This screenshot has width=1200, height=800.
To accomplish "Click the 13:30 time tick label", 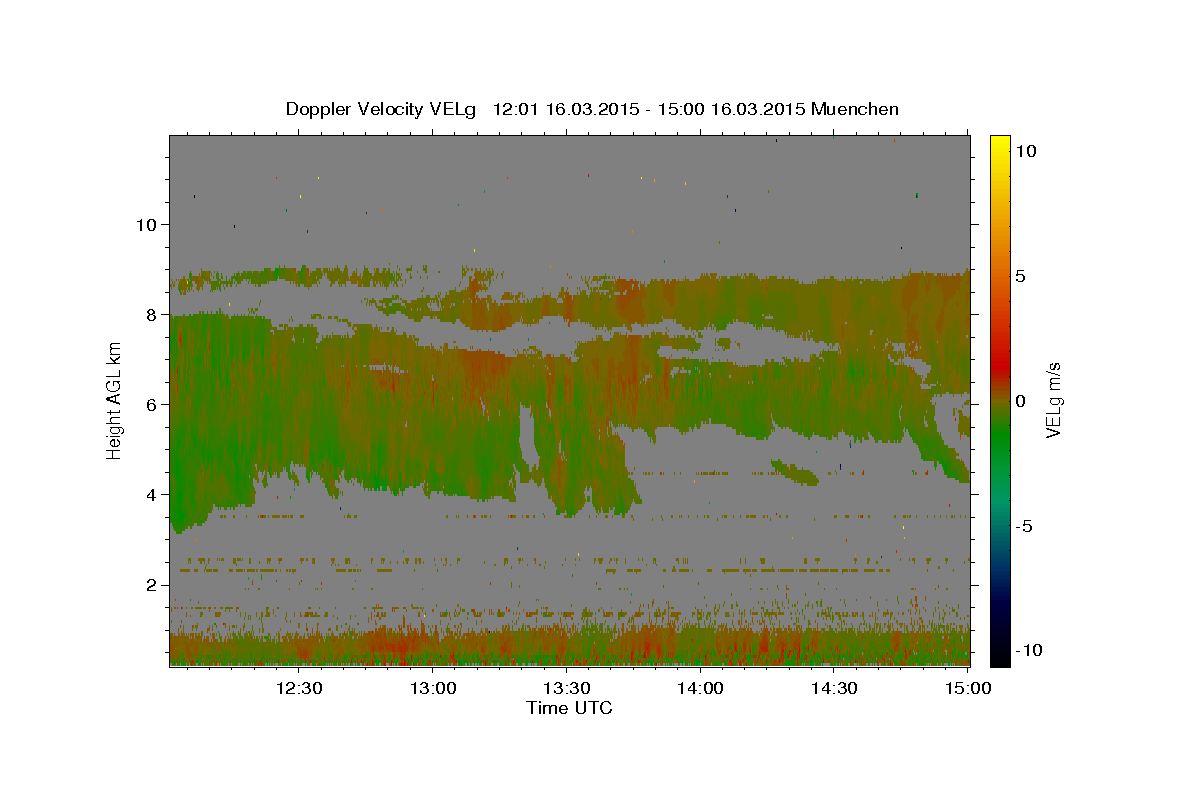I will tap(566, 688).
